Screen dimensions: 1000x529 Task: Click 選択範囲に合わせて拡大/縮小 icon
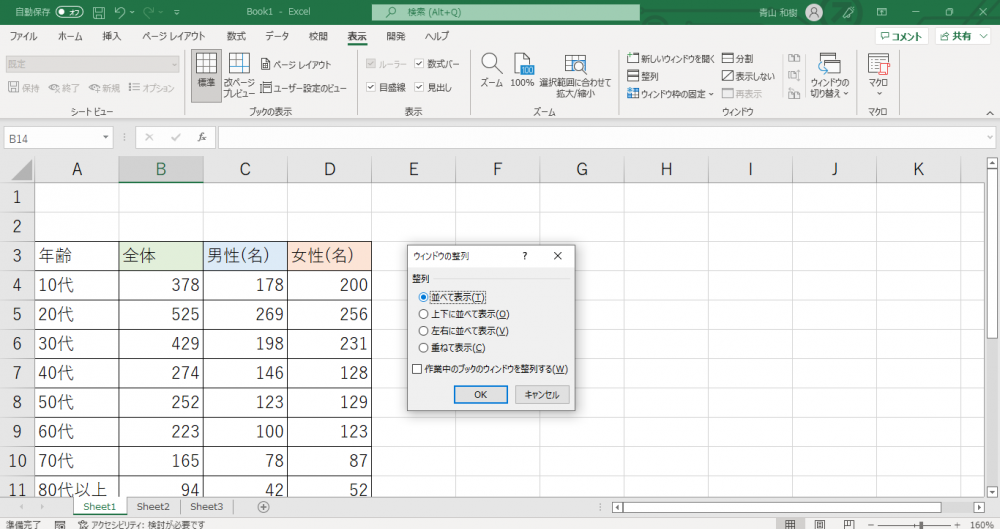coord(575,75)
